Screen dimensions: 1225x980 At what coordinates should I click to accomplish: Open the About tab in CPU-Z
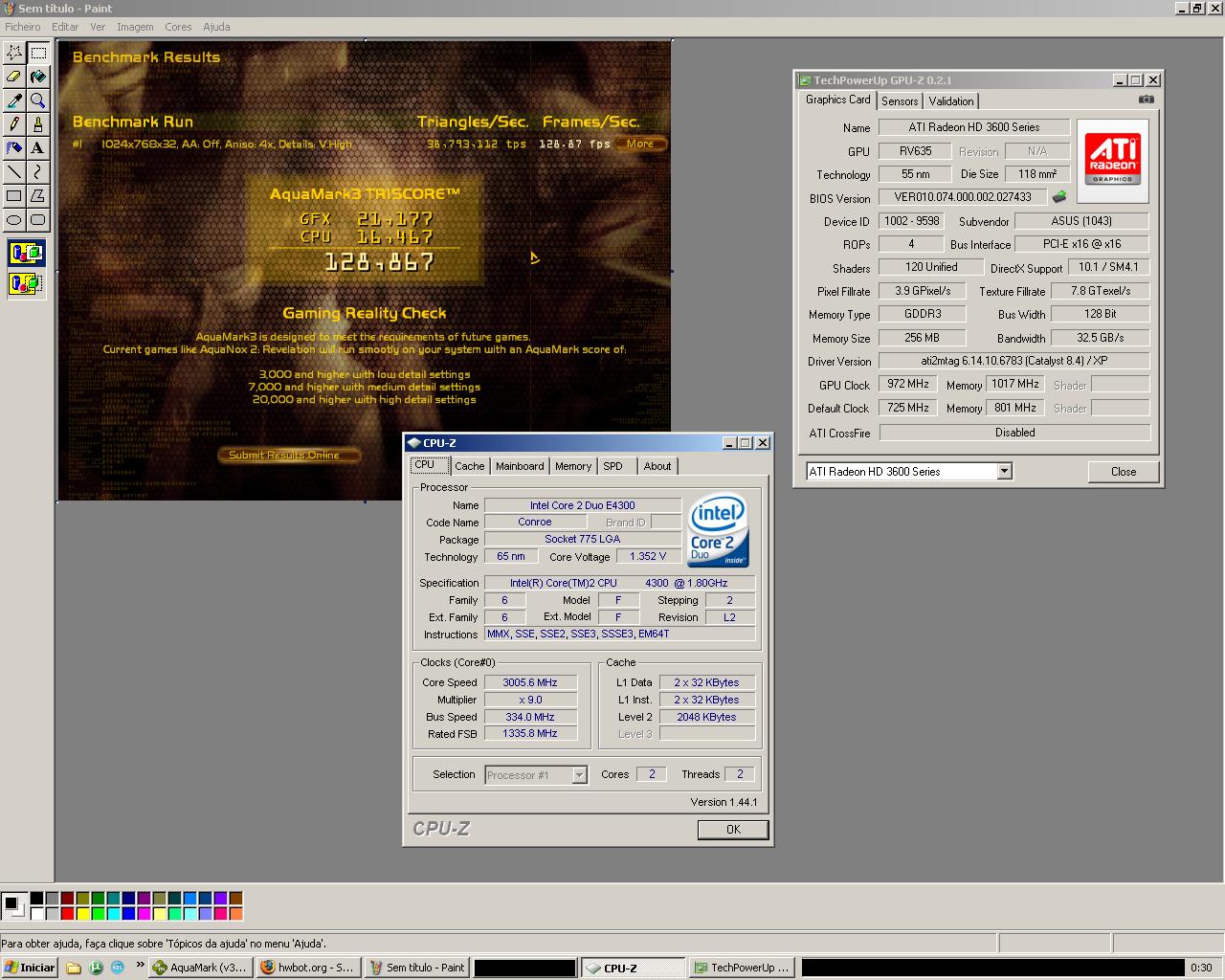(657, 466)
